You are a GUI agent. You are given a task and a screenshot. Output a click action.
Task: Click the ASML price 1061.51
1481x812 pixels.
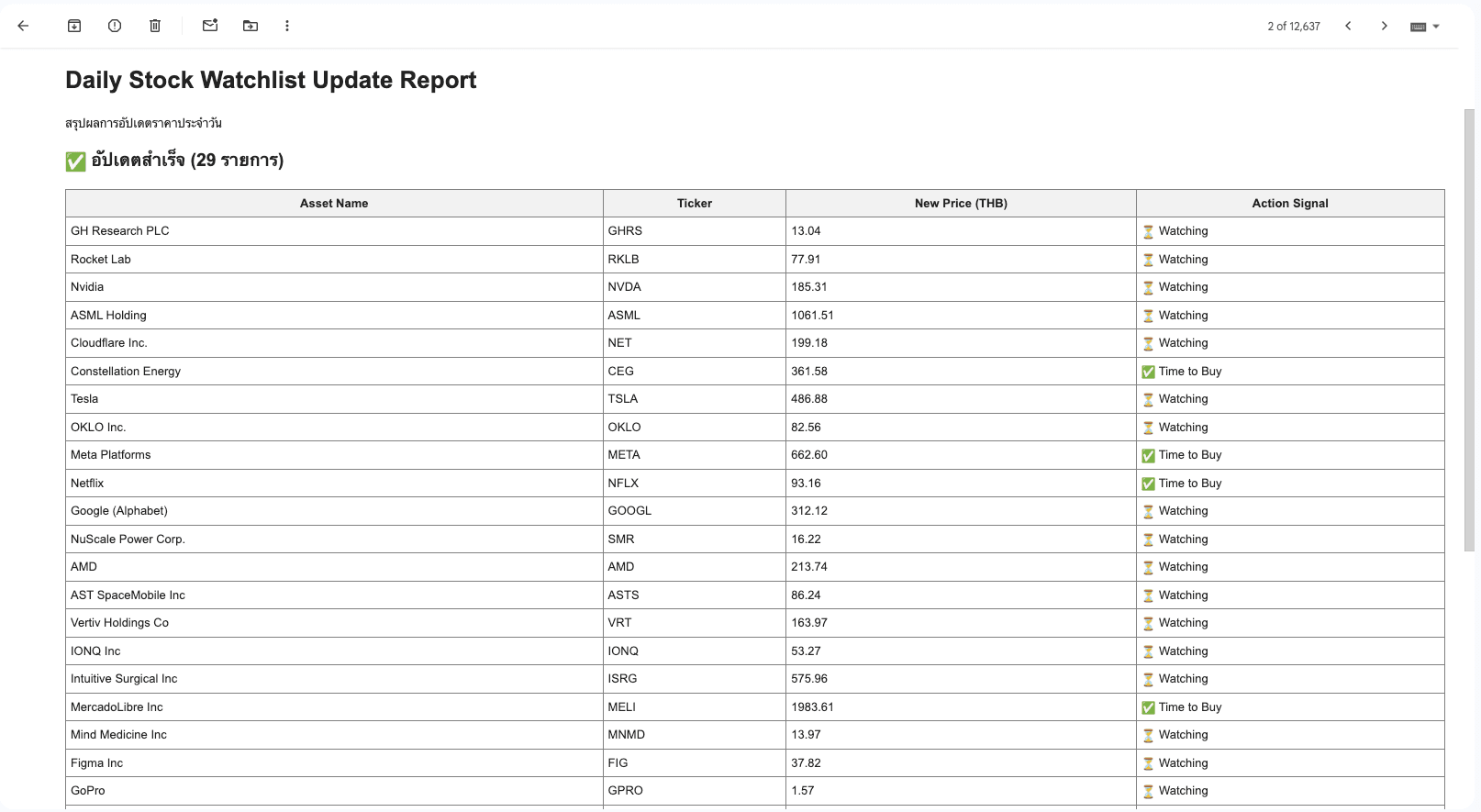pyautogui.click(x=961, y=316)
